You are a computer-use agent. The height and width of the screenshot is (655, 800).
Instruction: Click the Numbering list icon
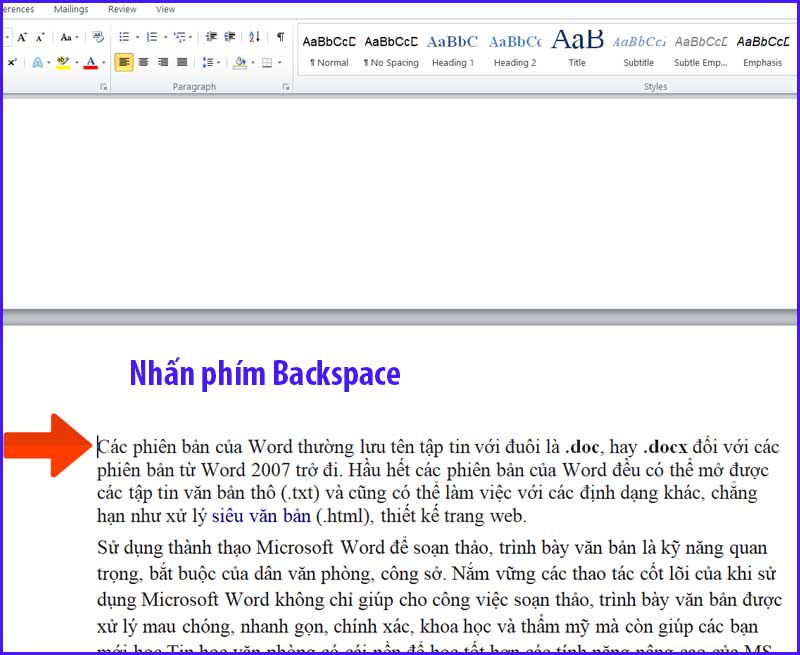point(152,37)
